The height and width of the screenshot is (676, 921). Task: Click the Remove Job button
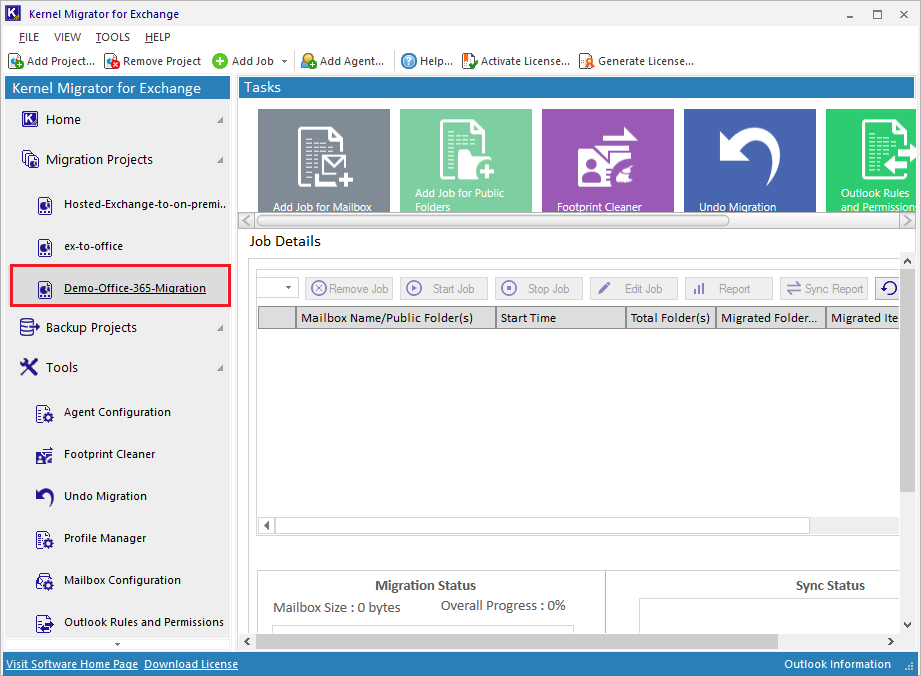coord(349,288)
